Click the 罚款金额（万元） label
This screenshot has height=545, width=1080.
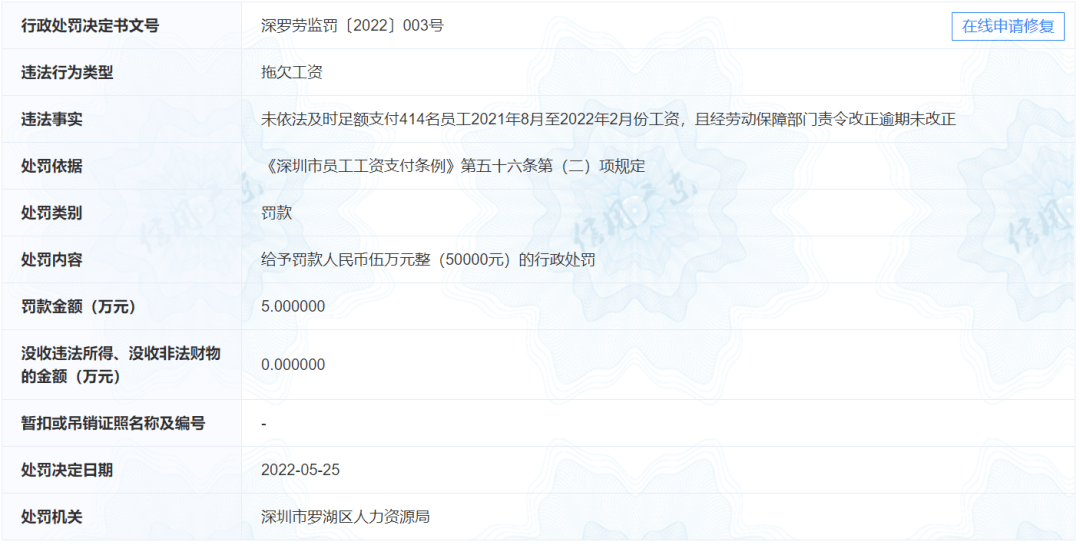point(79,307)
